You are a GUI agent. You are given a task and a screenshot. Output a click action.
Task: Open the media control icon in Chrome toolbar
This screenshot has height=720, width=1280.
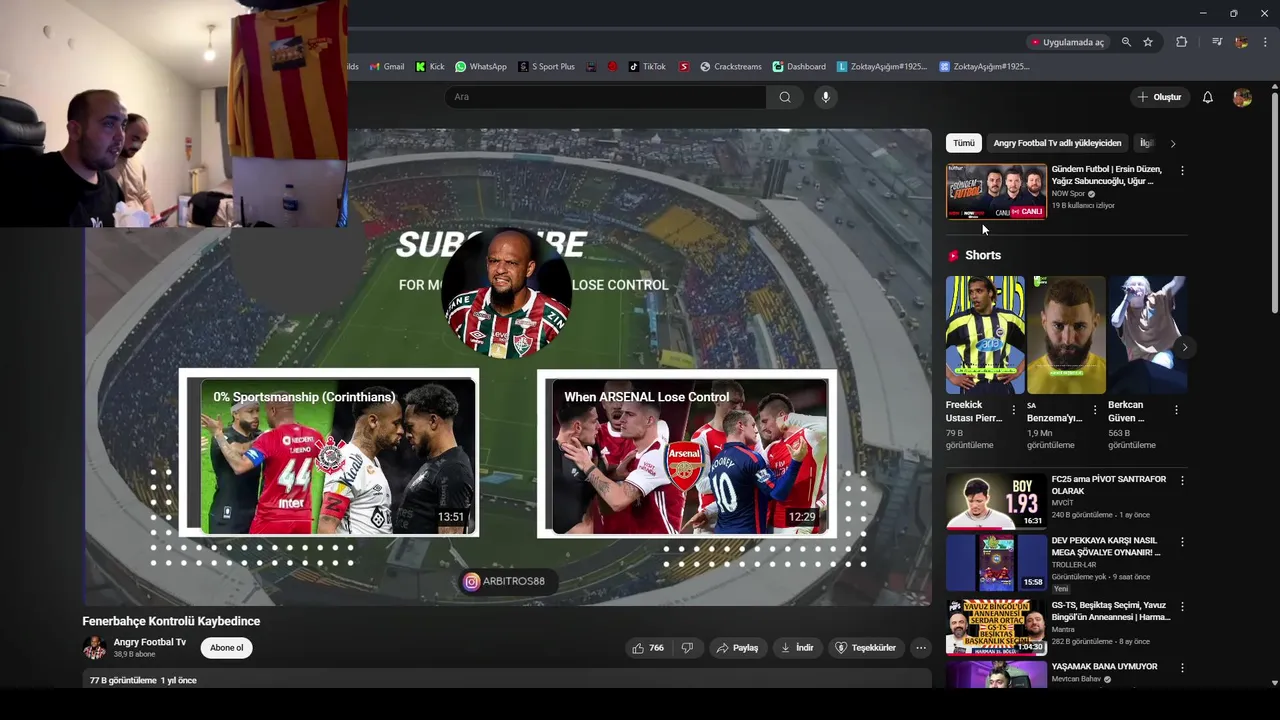tap(1217, 42)
